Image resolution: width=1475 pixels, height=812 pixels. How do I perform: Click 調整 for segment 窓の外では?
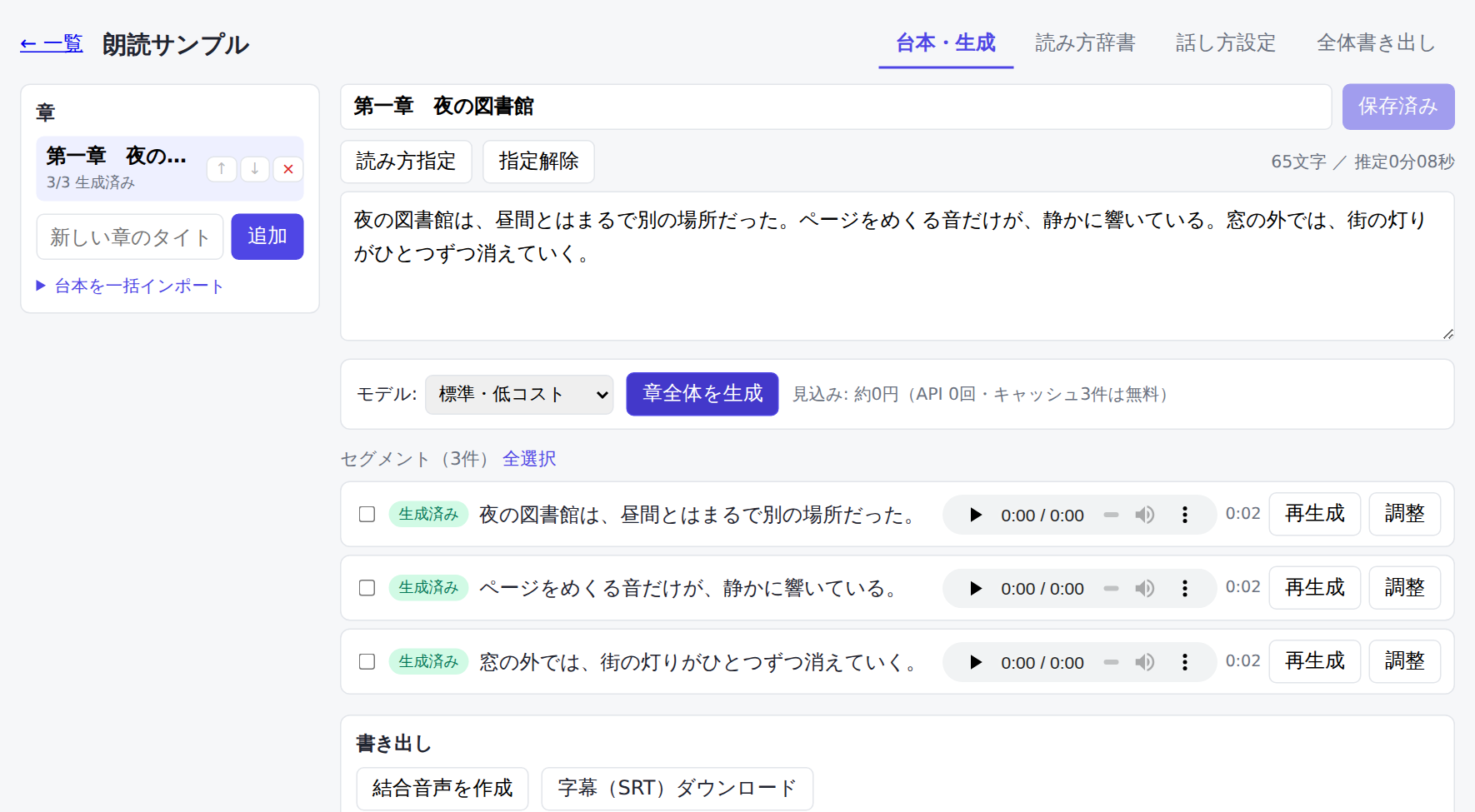coord(1405,661)
